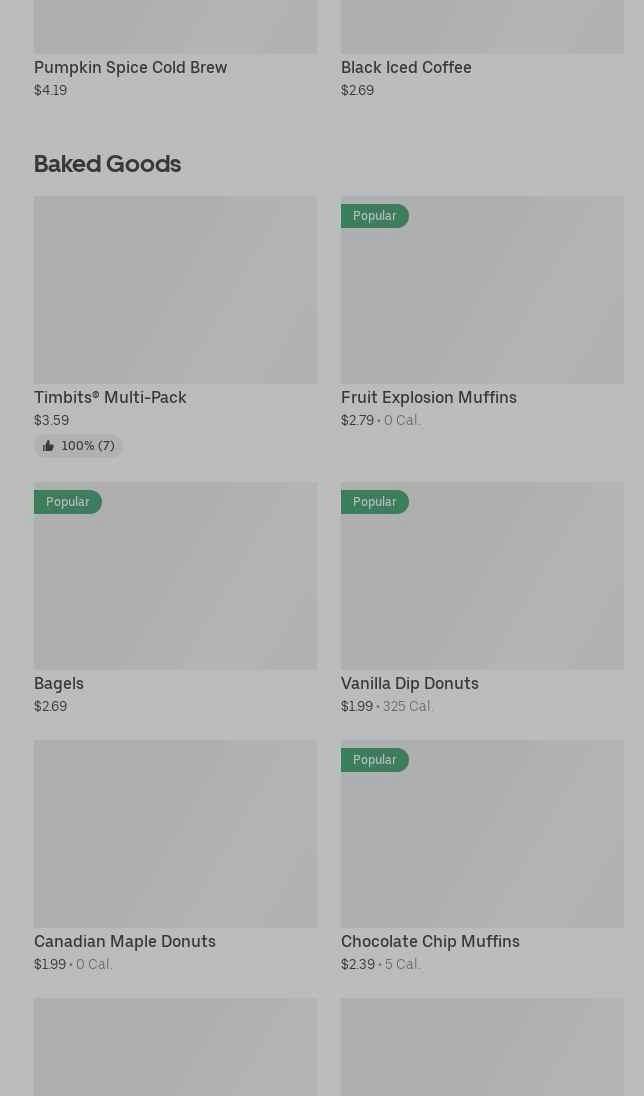Click the Timbits Multi-Pack item name
The width and height of the screenshot is (644, 1096).
[110, 397]
